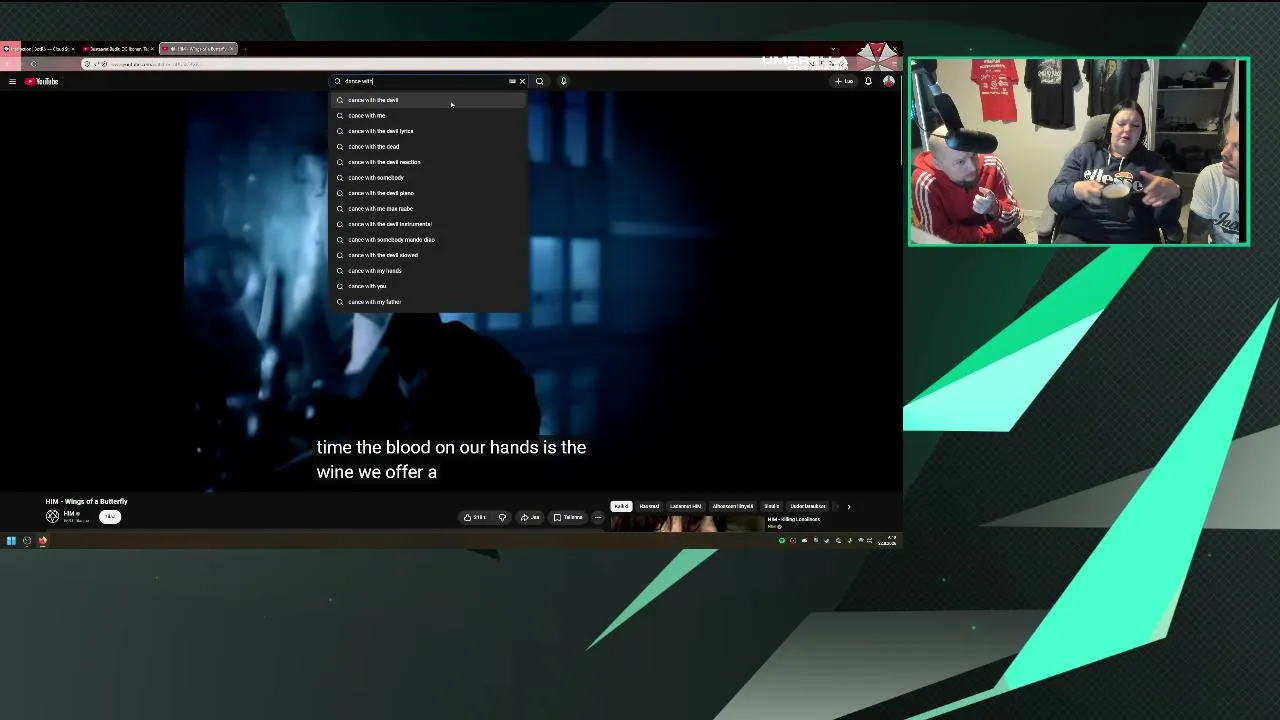Choose suggestion "dance with me"
The image size is (1280, 720).
430,116
